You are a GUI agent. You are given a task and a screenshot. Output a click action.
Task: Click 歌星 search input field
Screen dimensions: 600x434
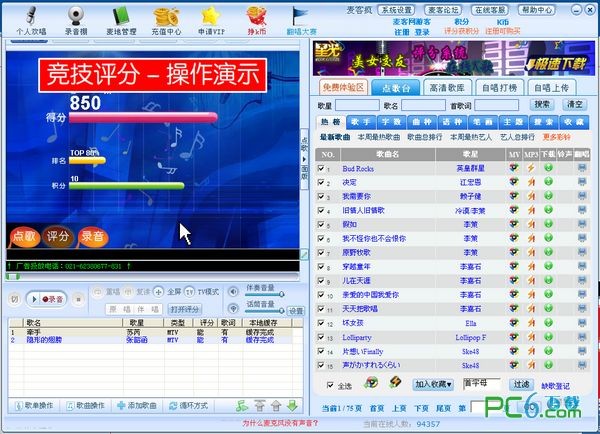[357, 105]
